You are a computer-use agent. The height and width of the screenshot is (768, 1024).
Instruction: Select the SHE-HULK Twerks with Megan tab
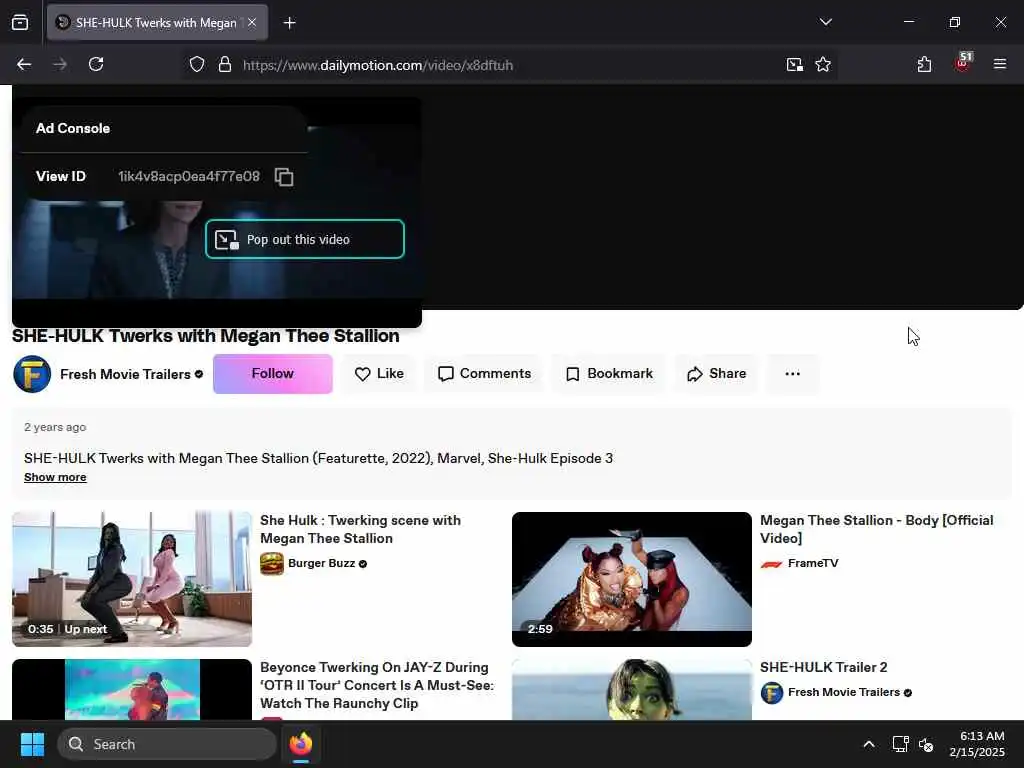157,23
